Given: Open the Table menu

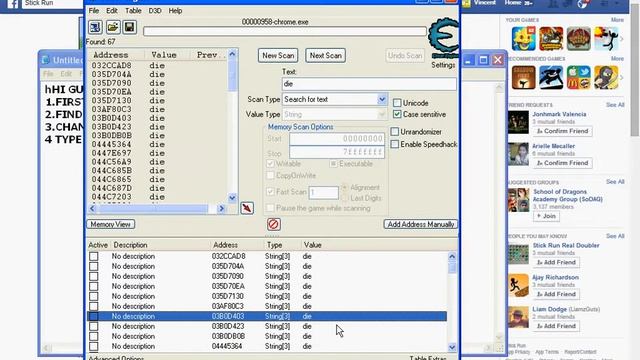Looking at the screenshot, I should (133, 11).
